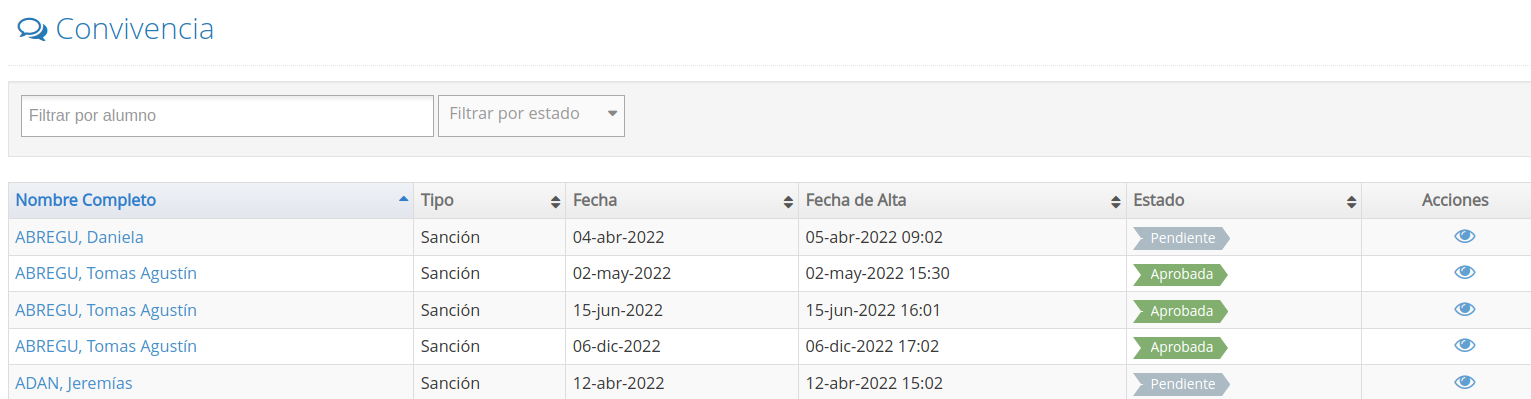View details of ADAN, Jeremías sanction
1531x399 pixels.
[1465, 383]
